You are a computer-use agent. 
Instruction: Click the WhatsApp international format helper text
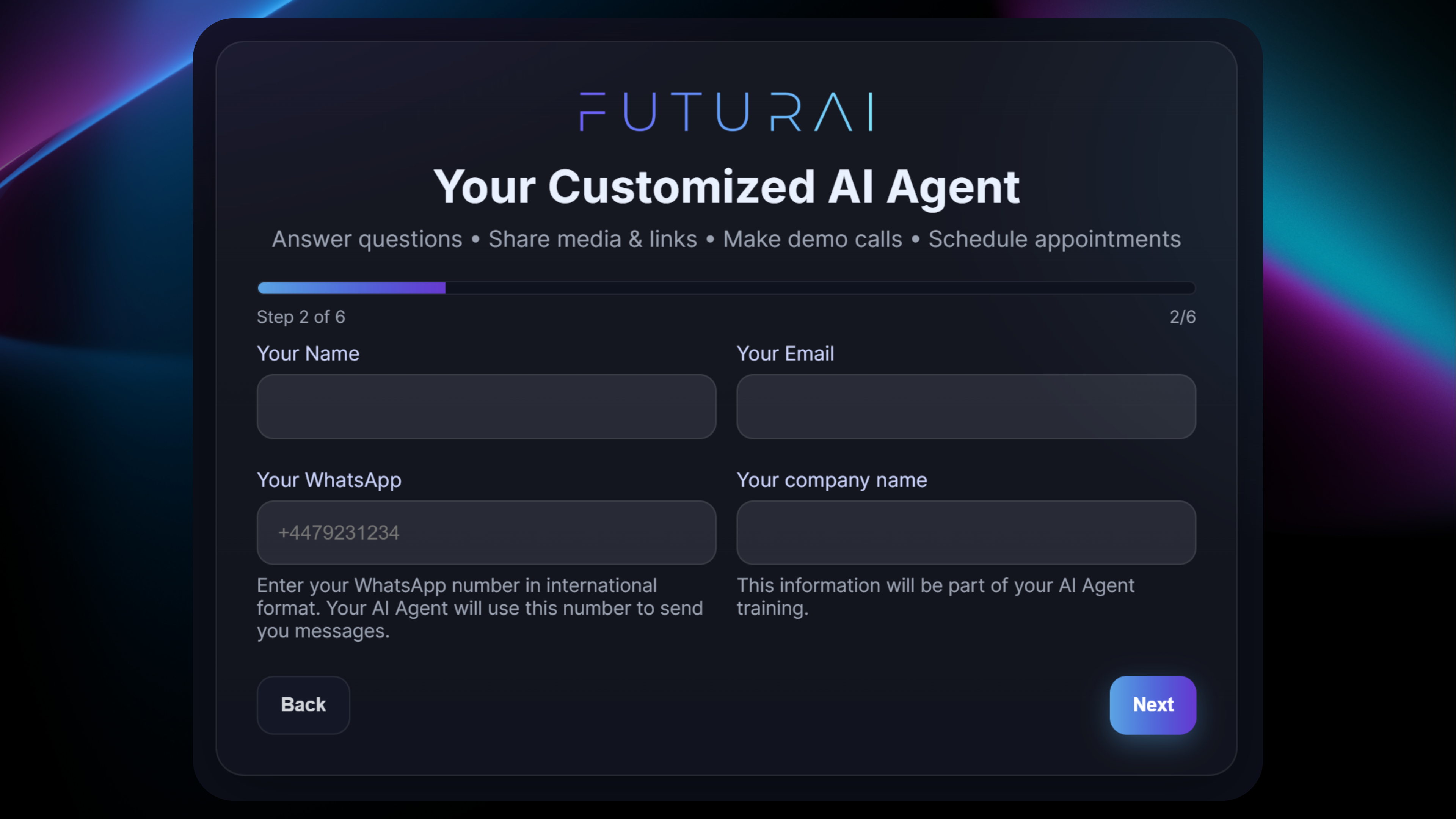click(479, 608)
